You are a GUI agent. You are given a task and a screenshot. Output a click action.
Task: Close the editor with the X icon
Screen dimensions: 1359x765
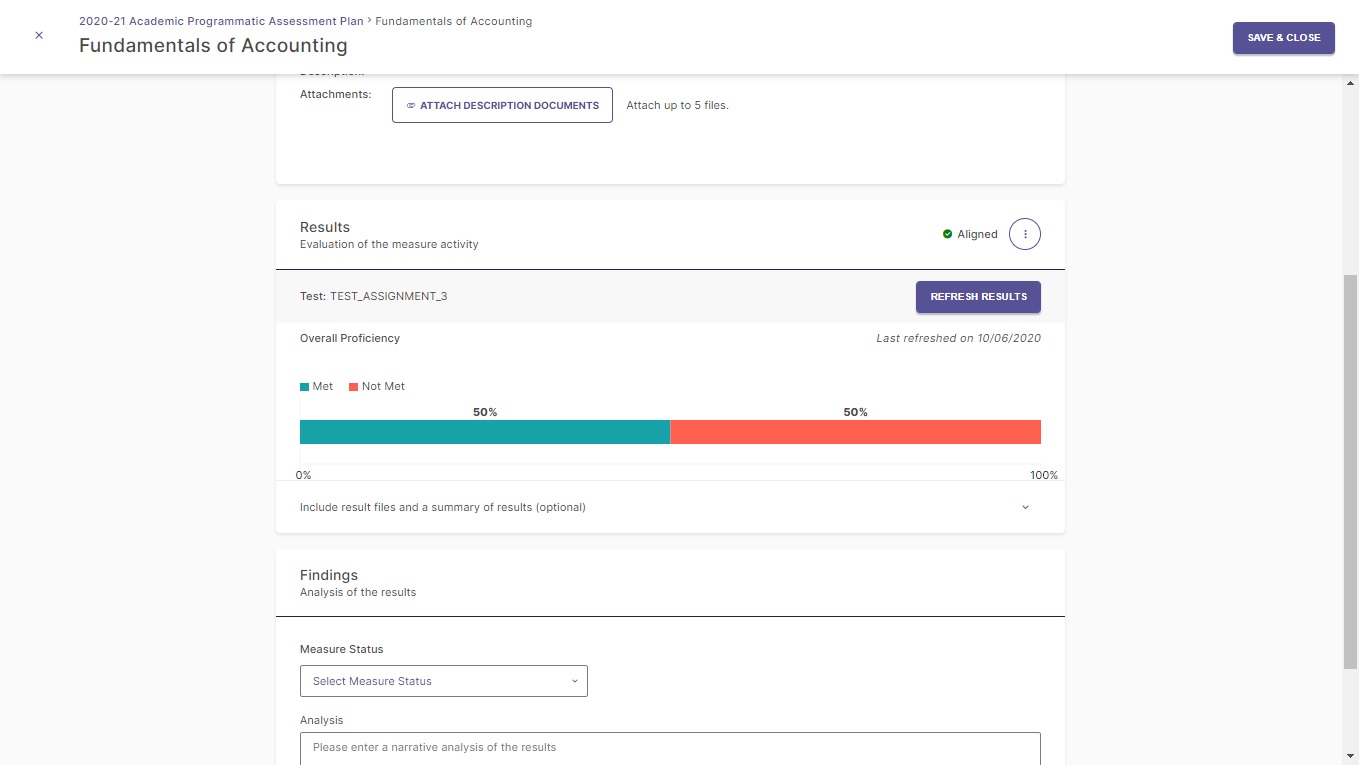[39, 35]
